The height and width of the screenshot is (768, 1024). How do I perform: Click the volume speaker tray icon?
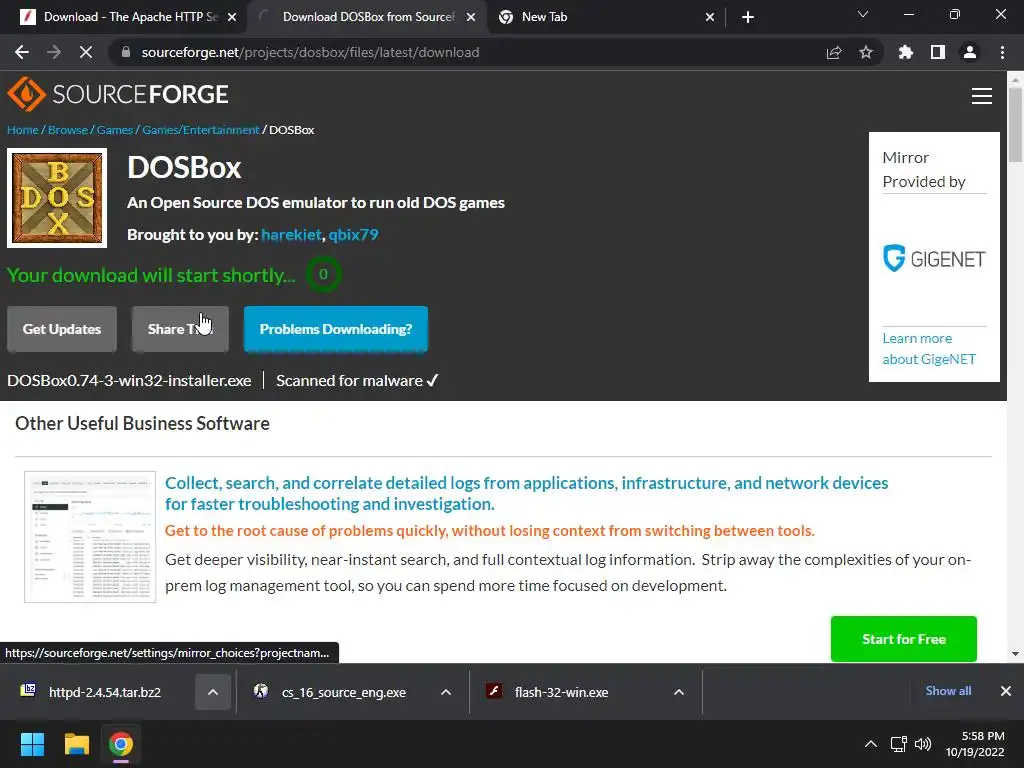923,744
